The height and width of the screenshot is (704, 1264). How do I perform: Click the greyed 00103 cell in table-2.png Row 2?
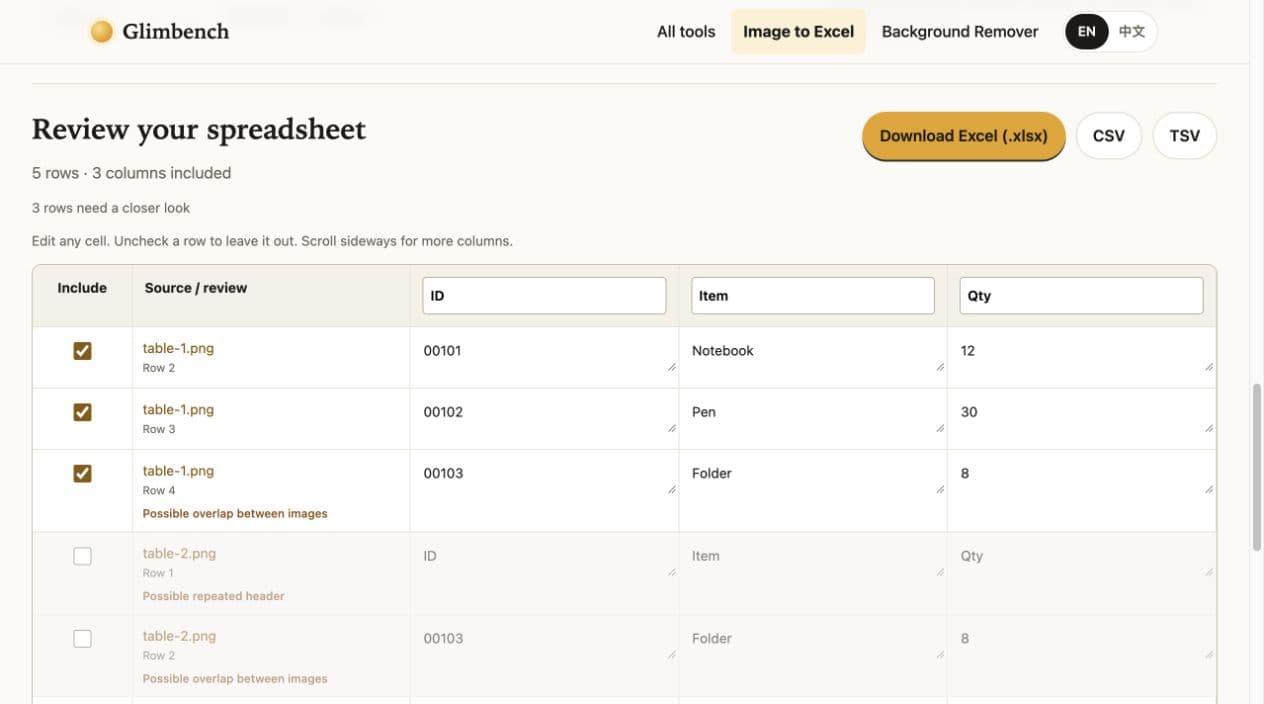(x=544, y=655)
